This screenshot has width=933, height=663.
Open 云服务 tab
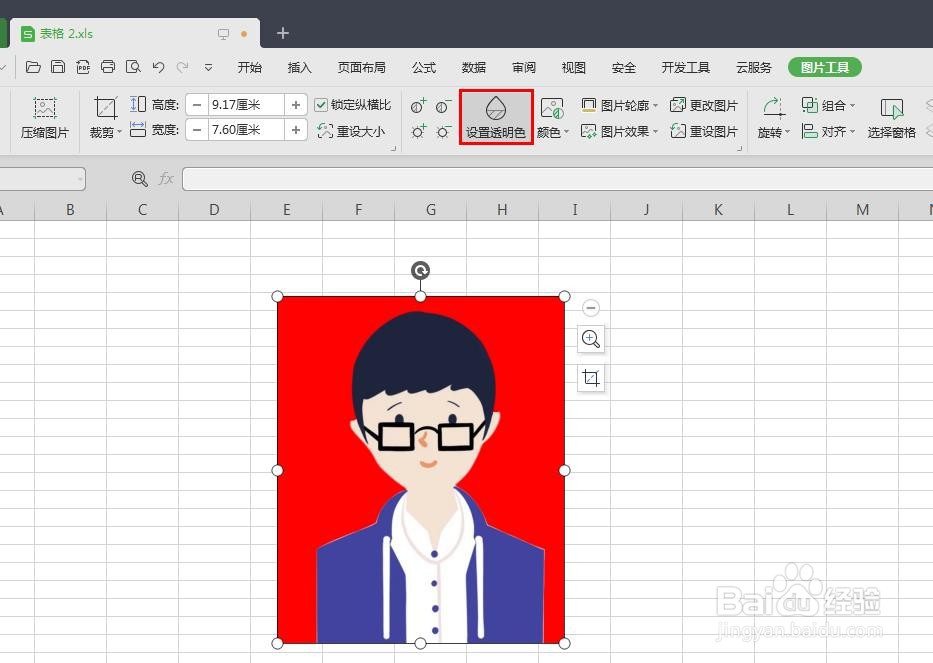tap(753, 68)
